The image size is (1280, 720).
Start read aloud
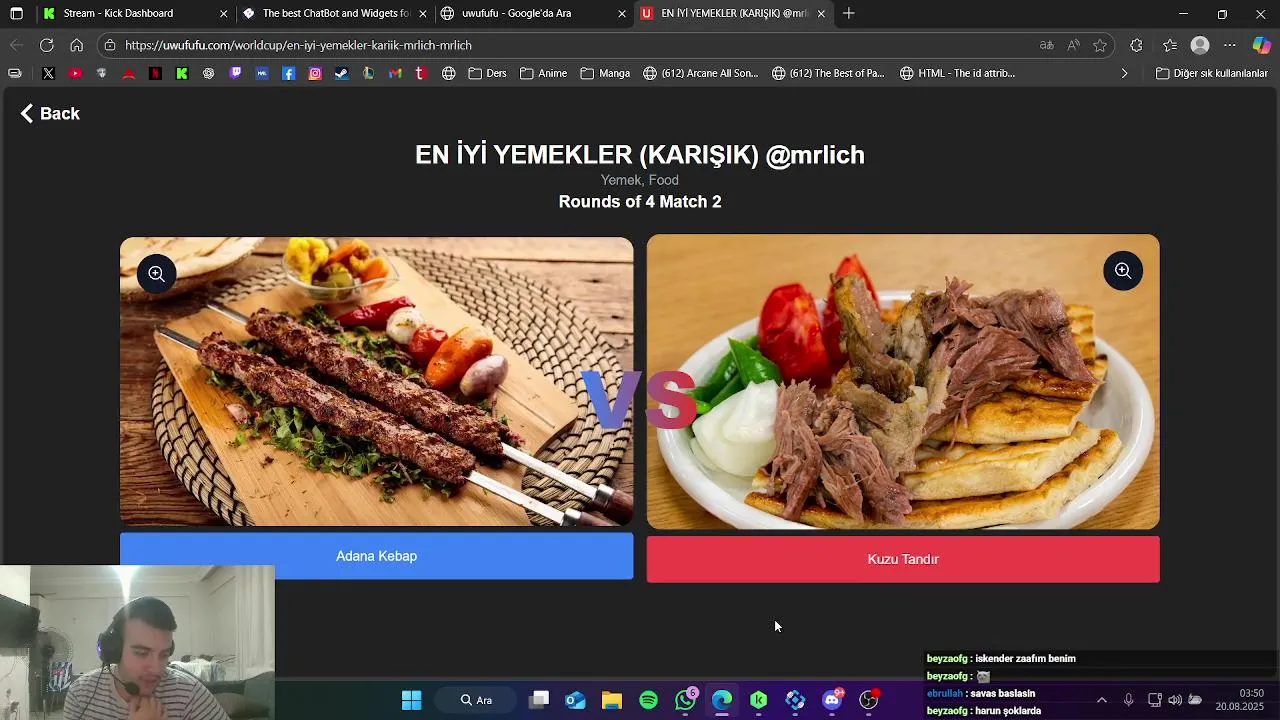click(1073, 45)
